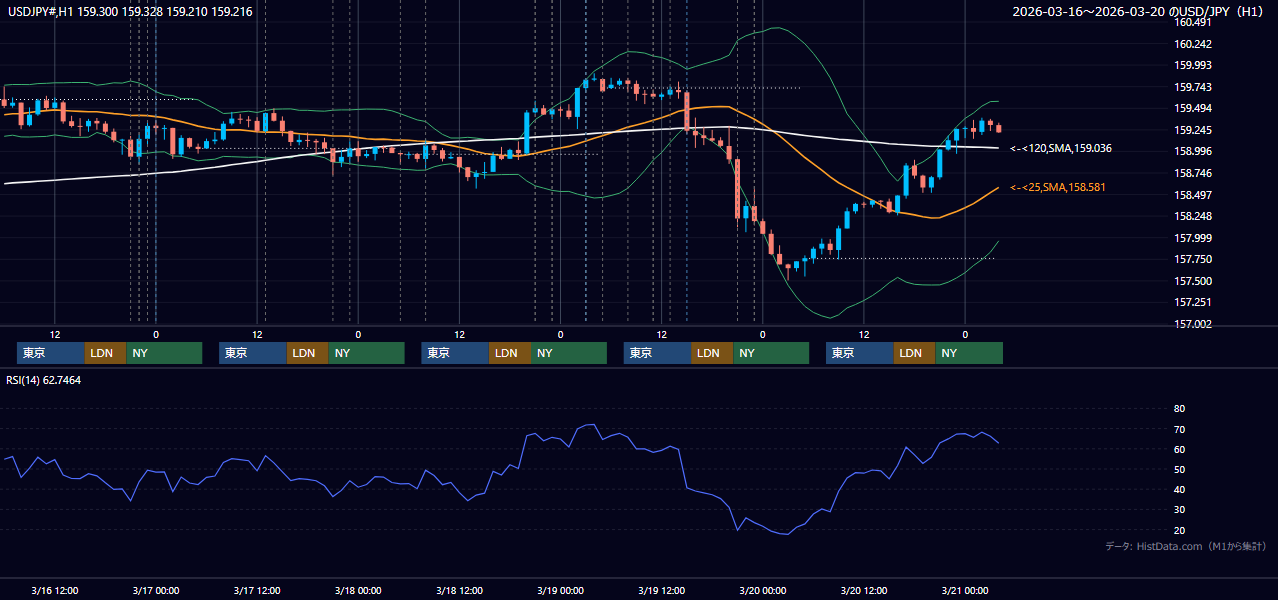The image size is (1278, 600).
Task: Click the 159.743 price level label
Action: pyautogui.click(x=1193, y=87)
